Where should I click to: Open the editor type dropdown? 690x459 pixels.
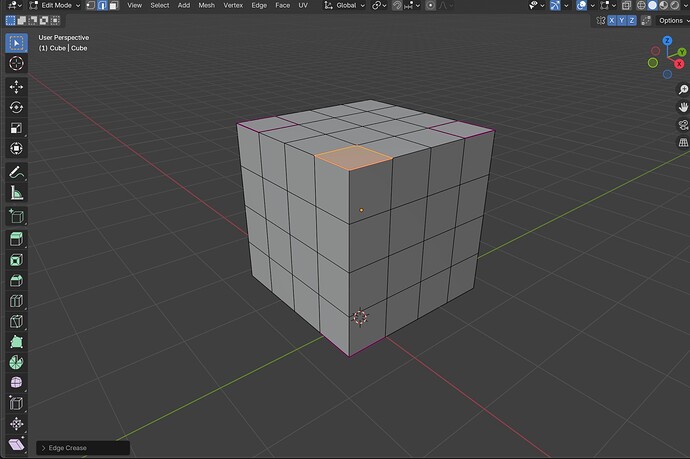(15, 5)
